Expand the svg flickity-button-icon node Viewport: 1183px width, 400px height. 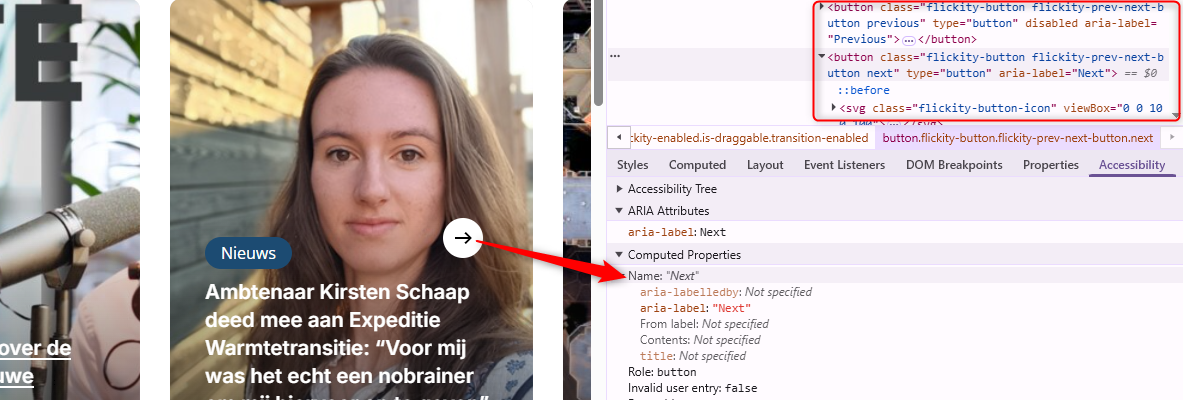tap(834, 107)
